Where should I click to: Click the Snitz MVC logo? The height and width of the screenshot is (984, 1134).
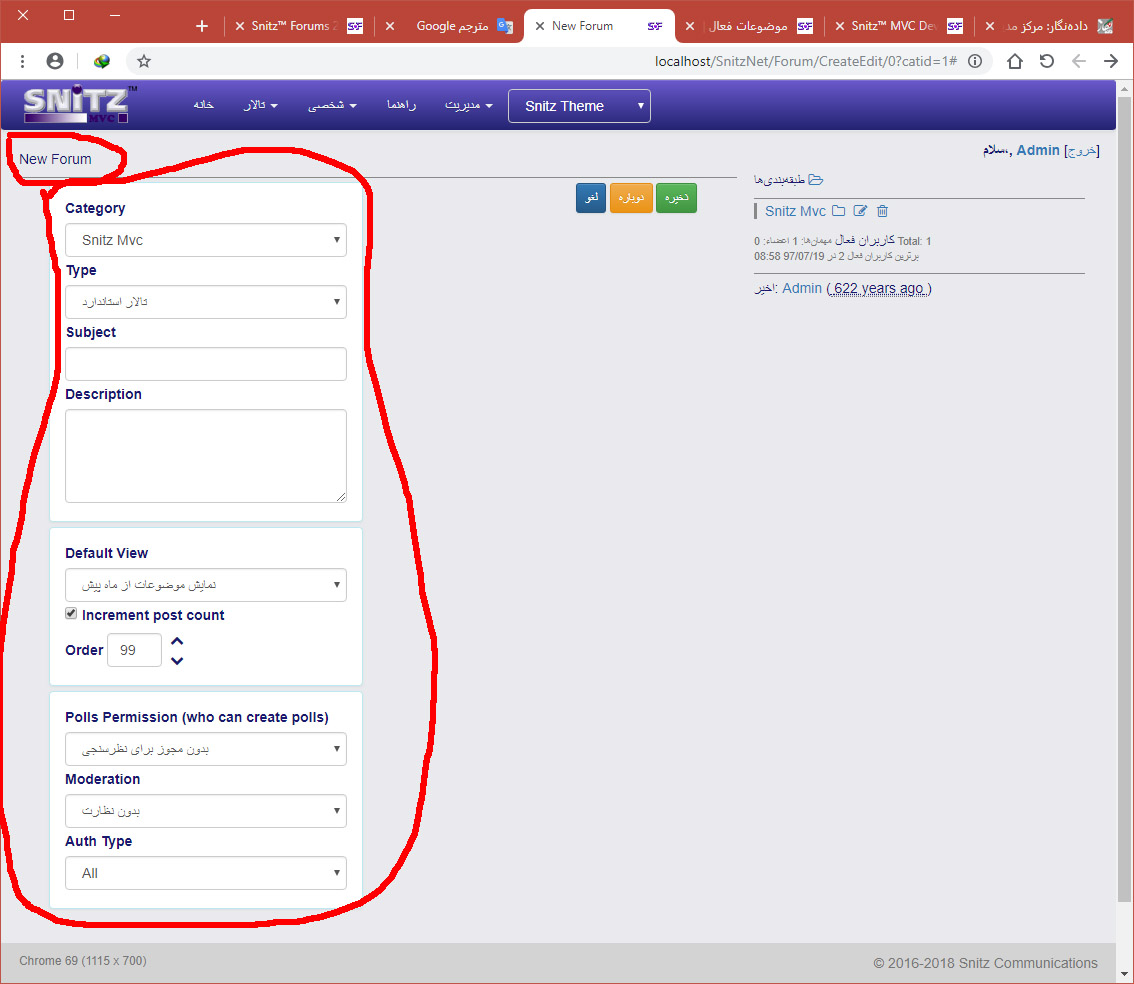[x=79, y=105]
